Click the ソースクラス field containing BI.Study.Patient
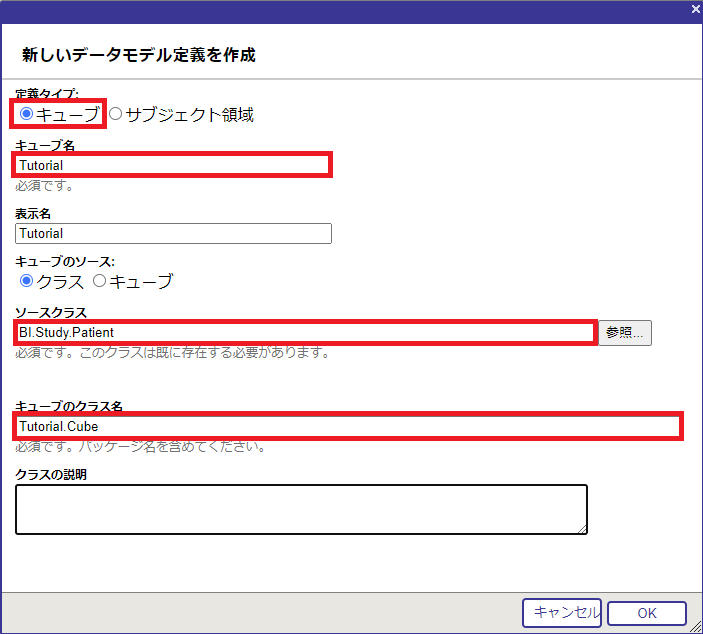Image resolution: width=703 pixels, height=634 pixels. point(305,332)
